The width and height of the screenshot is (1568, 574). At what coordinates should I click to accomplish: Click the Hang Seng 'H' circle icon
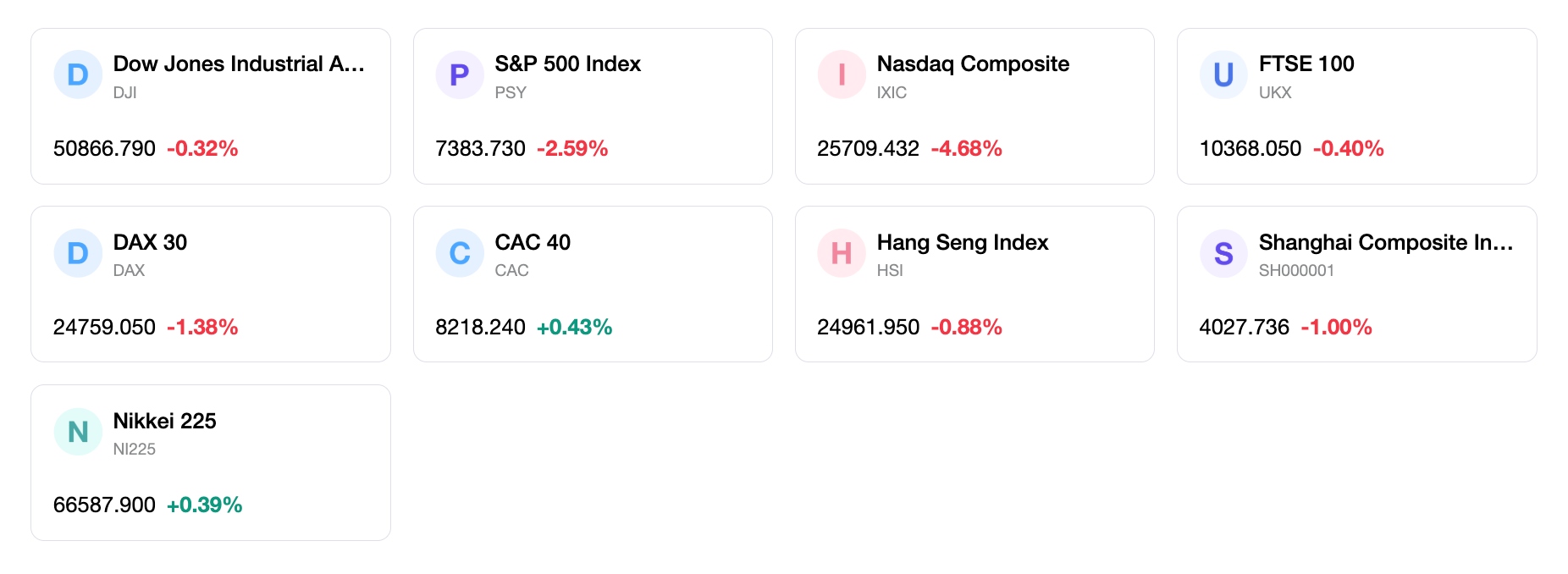842,253
